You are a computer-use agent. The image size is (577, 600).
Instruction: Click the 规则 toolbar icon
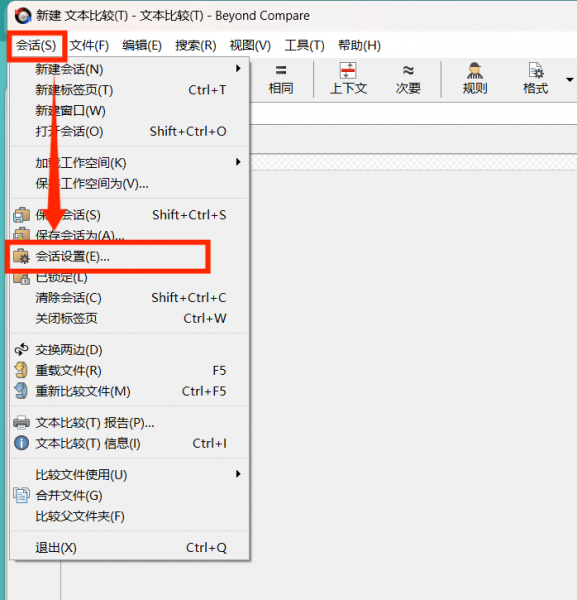(475, 80)
